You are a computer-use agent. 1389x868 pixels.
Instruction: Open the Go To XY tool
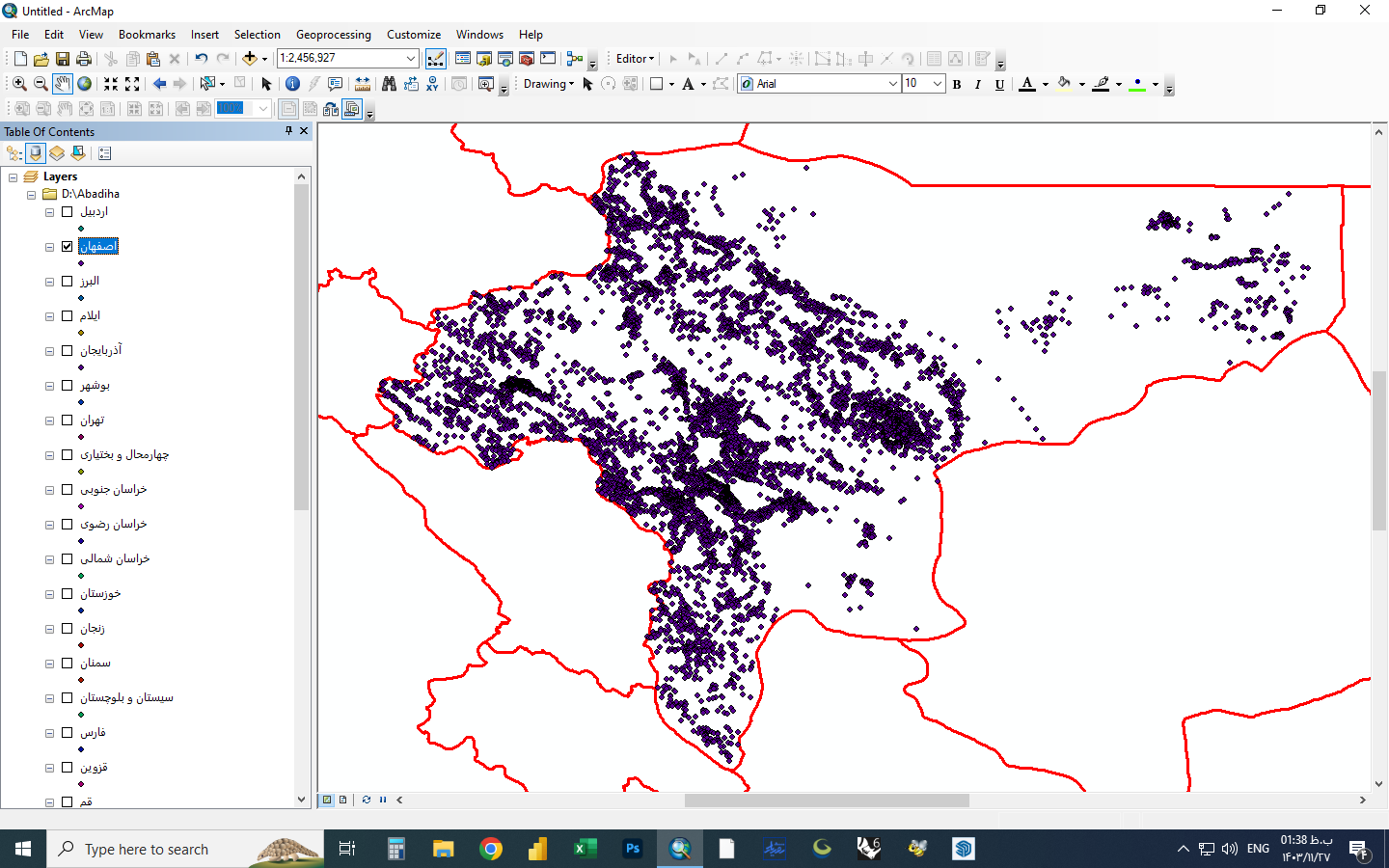pos(432,84)
